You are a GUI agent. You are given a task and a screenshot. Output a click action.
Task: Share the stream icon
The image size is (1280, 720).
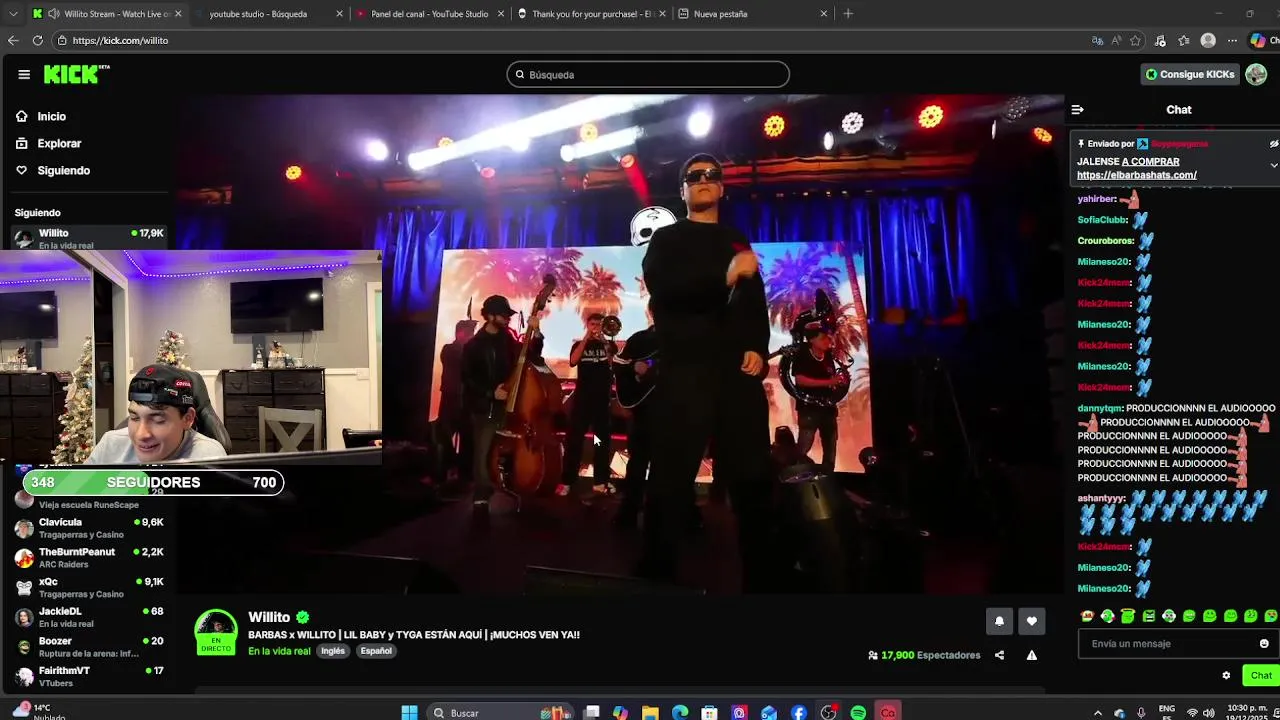[999, 655]
